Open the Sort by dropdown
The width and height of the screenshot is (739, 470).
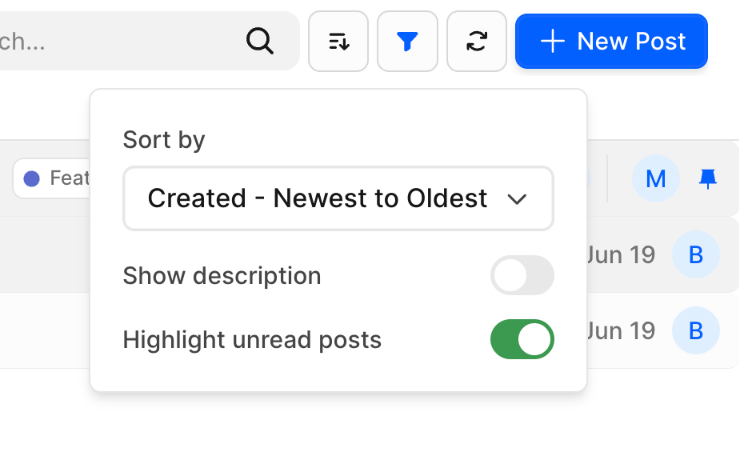(338, 198)
